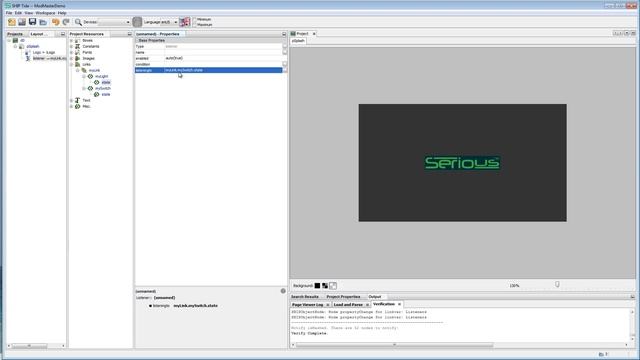Minimize the Project Resources panel
This screenshot has height=360, width=640.
point(129,34)
